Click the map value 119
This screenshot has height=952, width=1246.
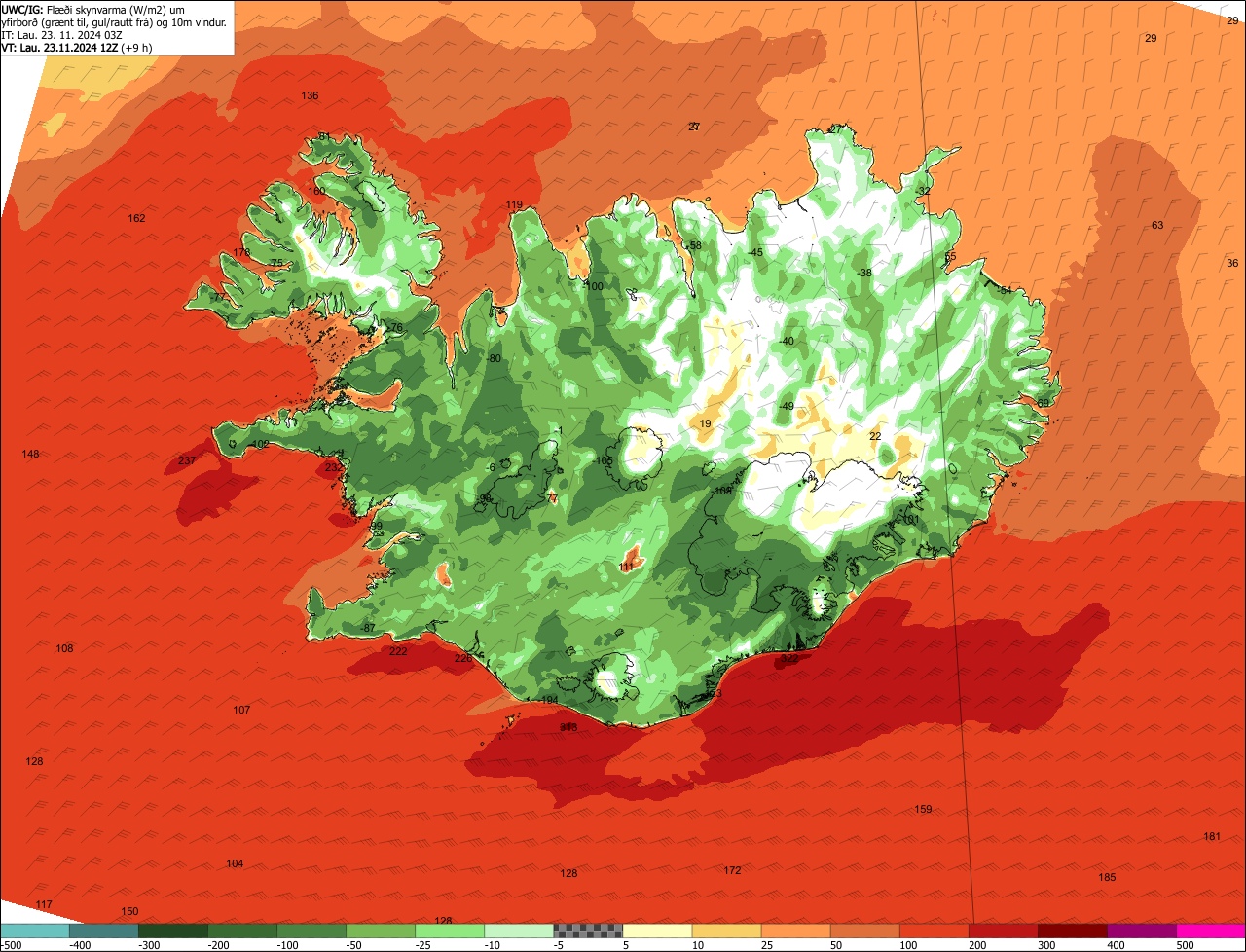514,204
